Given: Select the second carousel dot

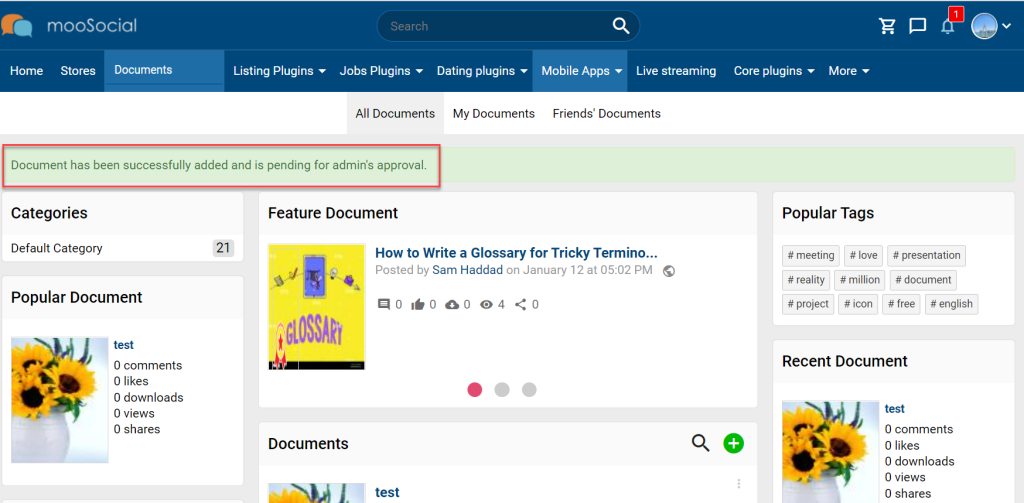Looking at the screenshot, I should click(502, 389).
